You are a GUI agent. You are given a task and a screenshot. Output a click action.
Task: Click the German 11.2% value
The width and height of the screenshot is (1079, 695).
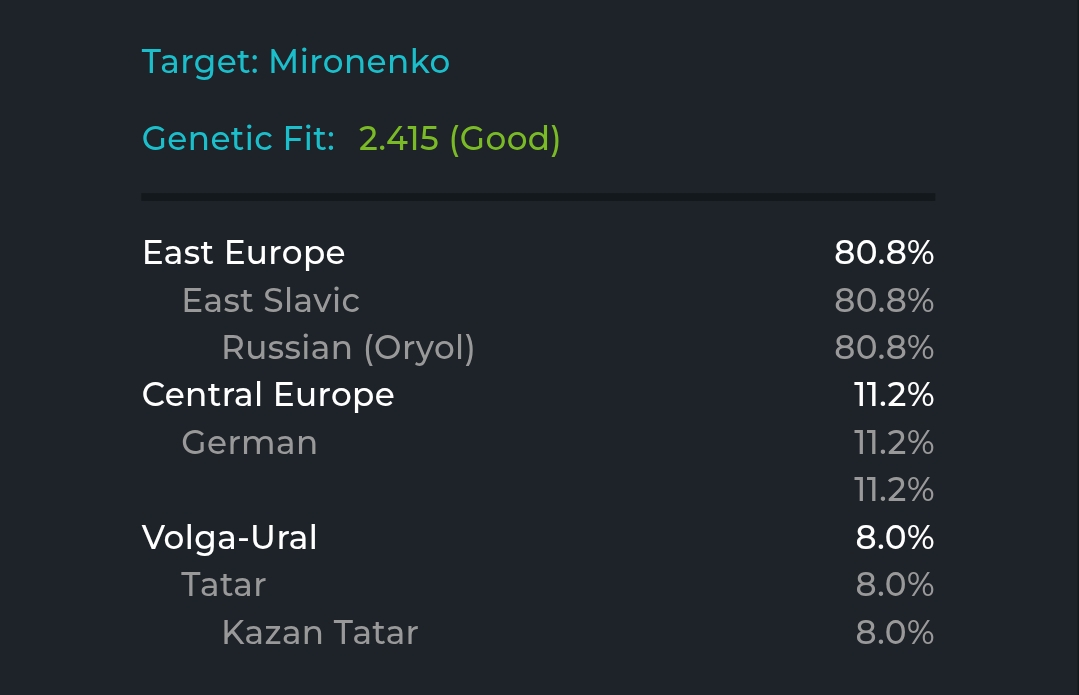click(x=894, y=442)
